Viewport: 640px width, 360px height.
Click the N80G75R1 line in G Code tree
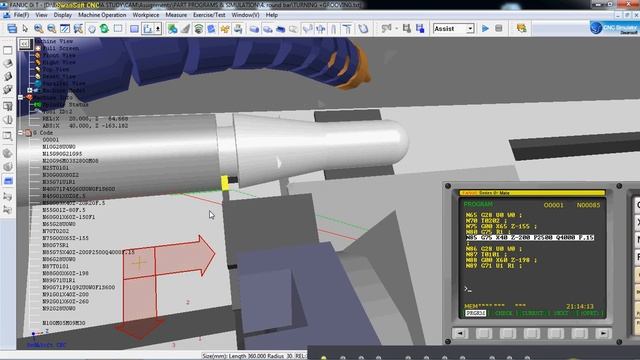click(56, 245)
